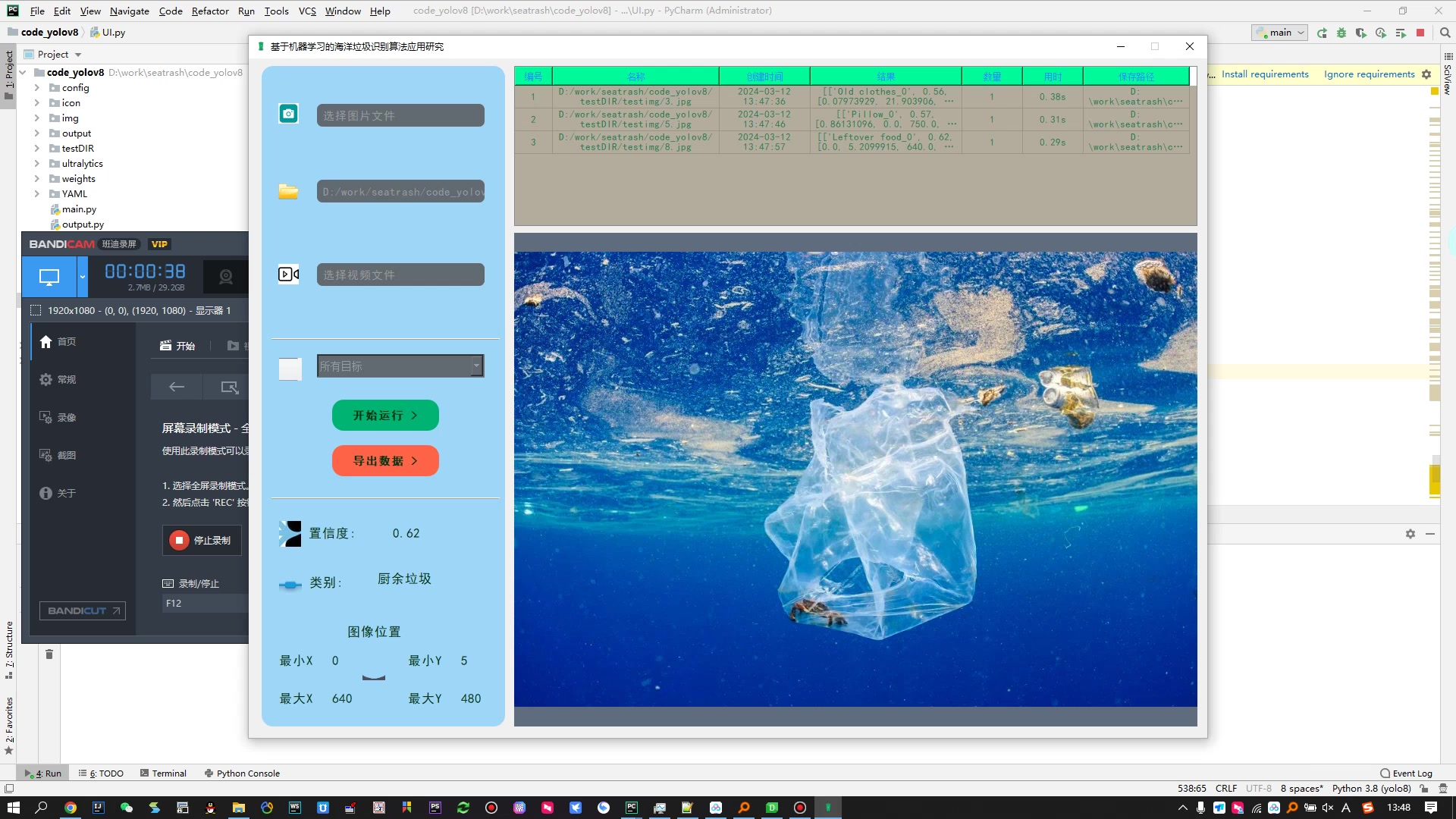Click the detected ocean trash image
1456x819 pixels.
[x=855, y=479]
